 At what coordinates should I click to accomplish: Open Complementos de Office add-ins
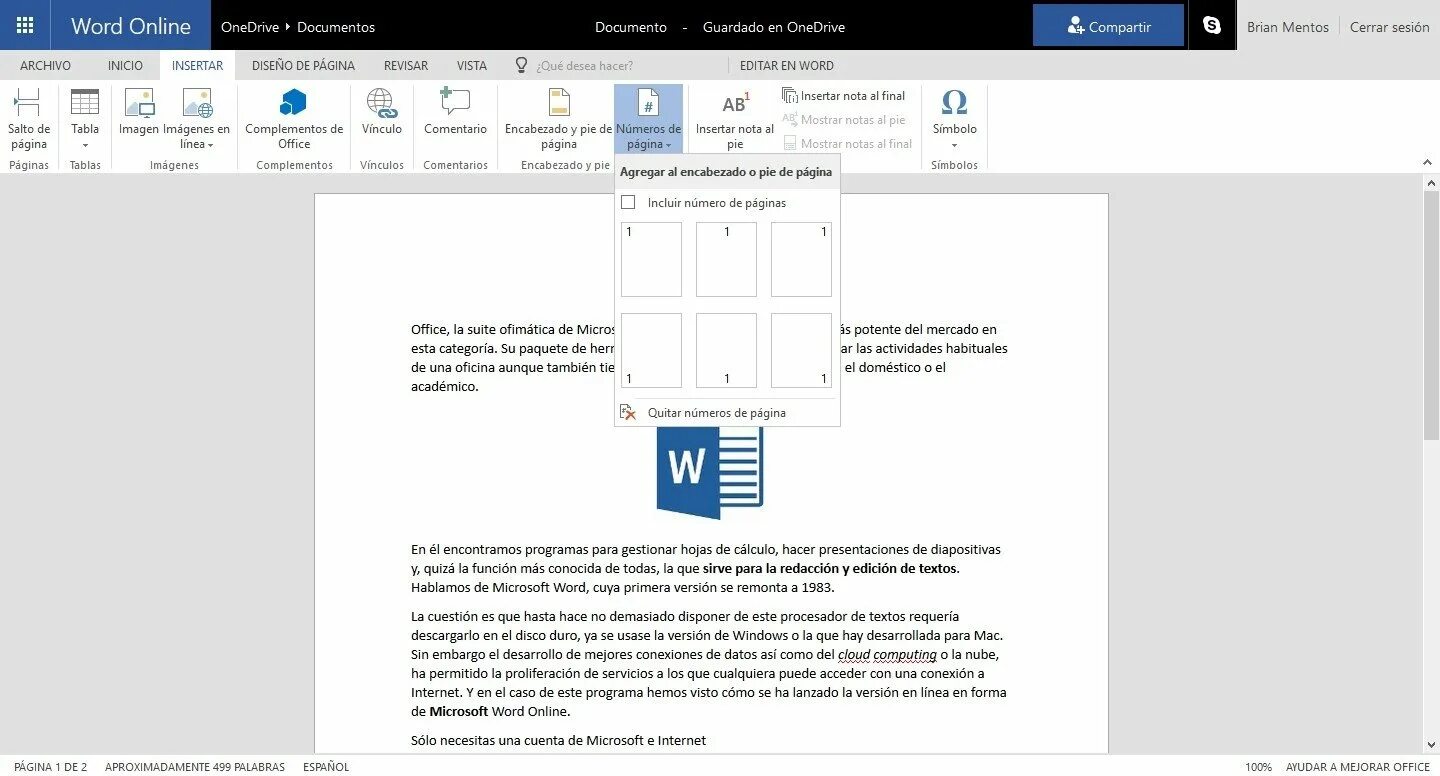pyautogui.click(x=294, y=119)
